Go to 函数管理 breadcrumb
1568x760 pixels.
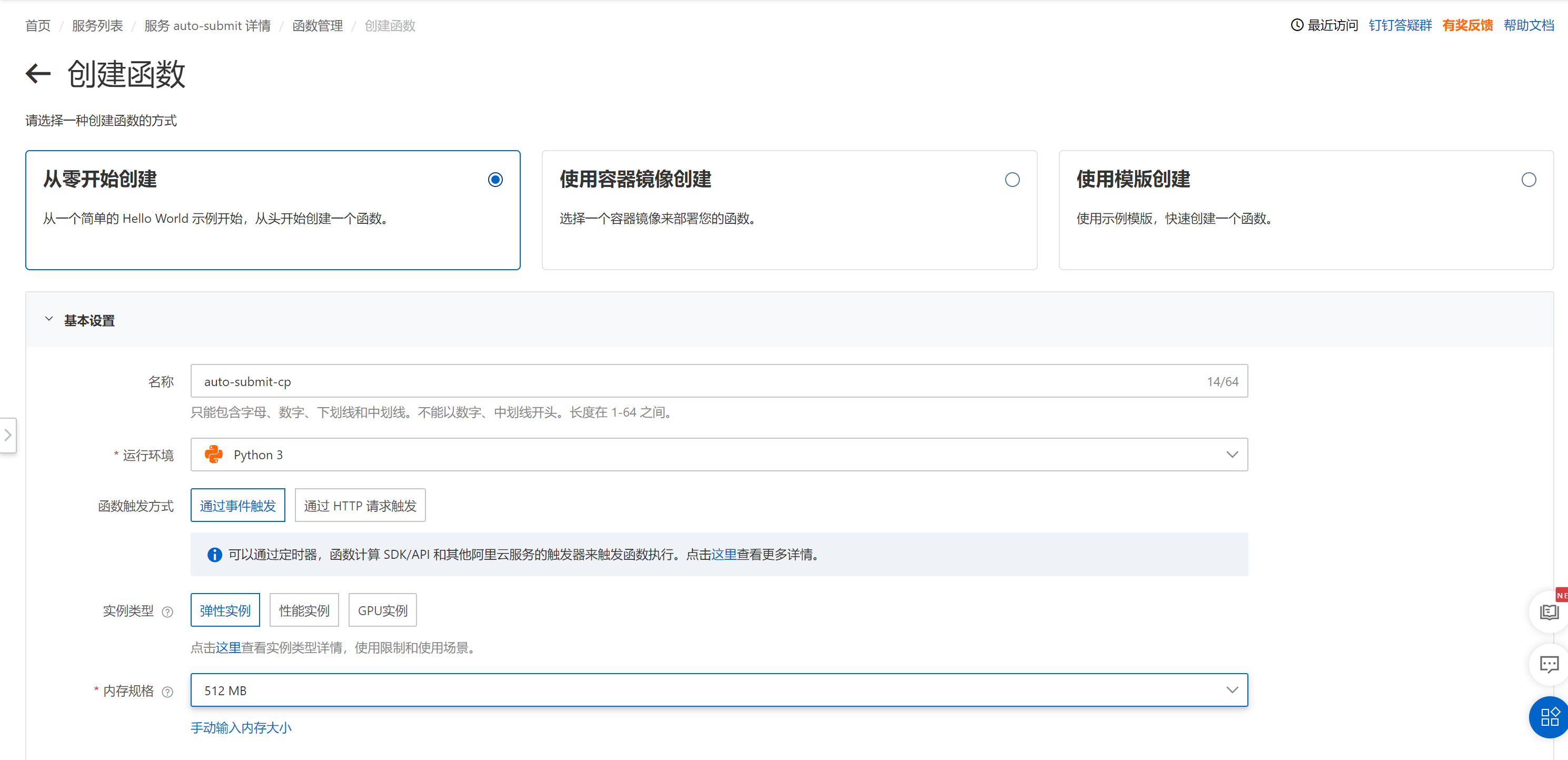coord(317,26)
